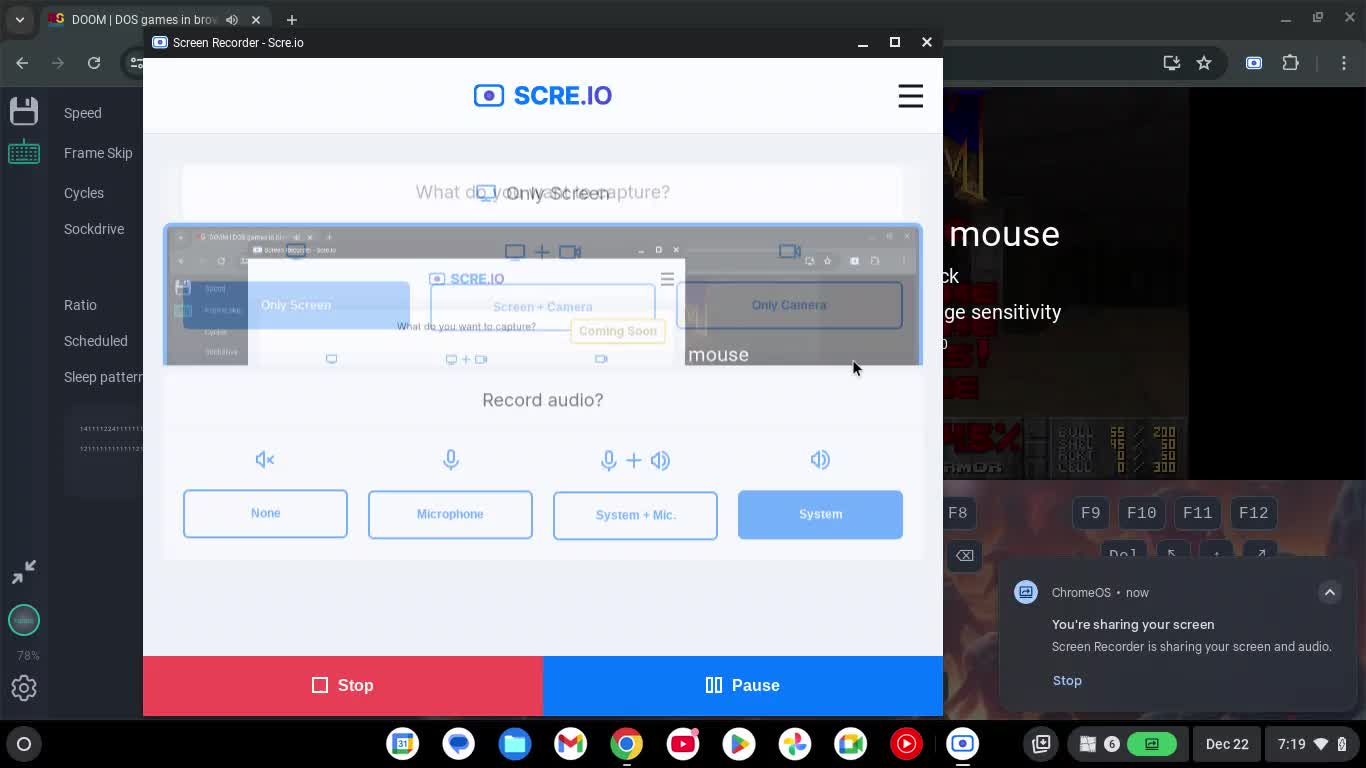Open the sidebar settings gear
1366x768 pixels.
[x=24, y=688]
